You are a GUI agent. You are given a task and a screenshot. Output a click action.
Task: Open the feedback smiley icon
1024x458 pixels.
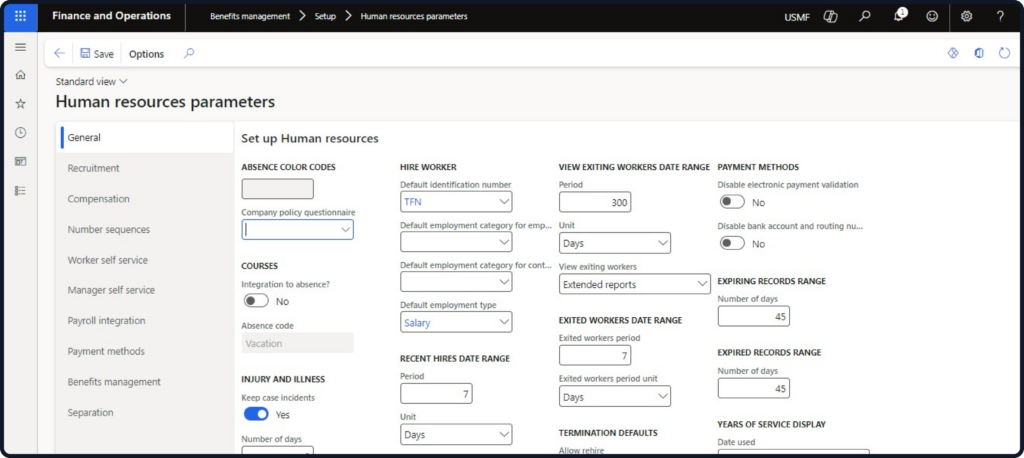[932, 17]
